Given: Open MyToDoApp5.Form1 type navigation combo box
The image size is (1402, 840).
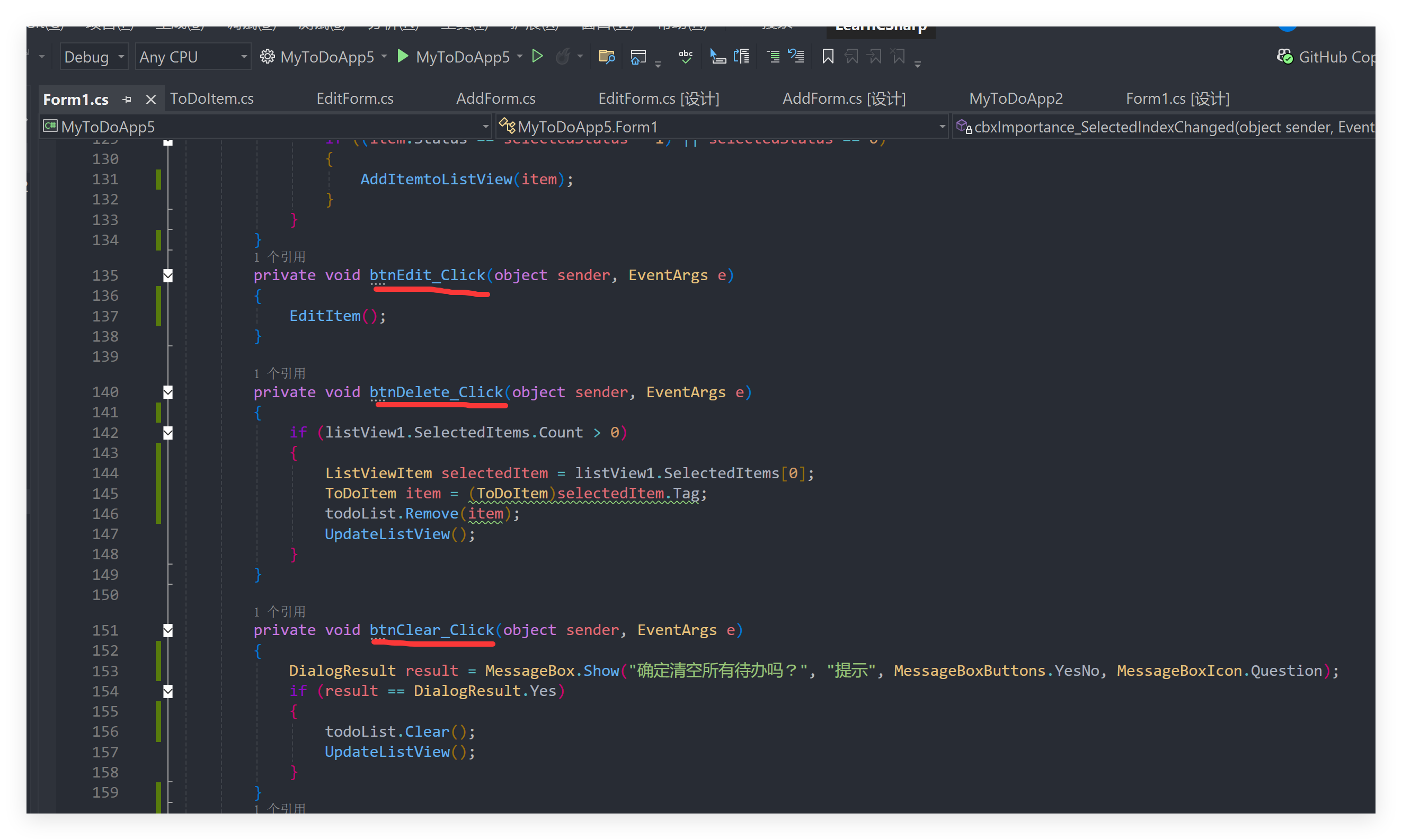Looking at the screenshot, I should [x=723, y=127].
